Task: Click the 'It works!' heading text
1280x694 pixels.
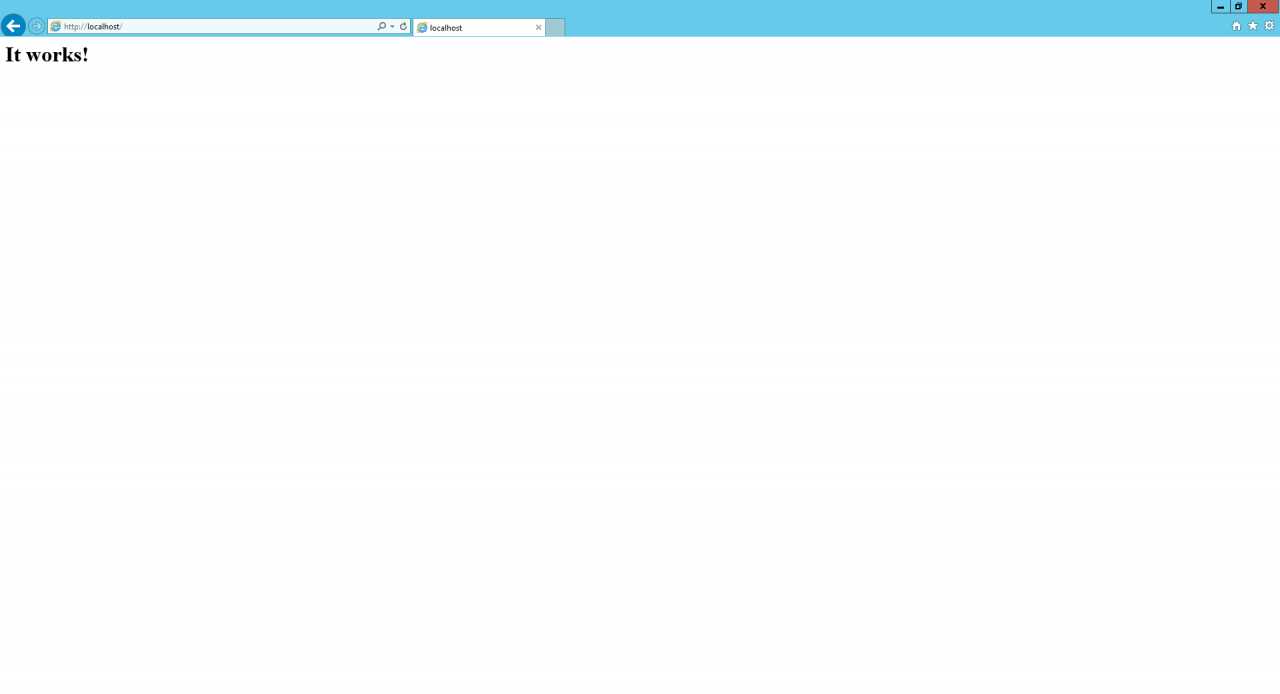Action: 47,55
